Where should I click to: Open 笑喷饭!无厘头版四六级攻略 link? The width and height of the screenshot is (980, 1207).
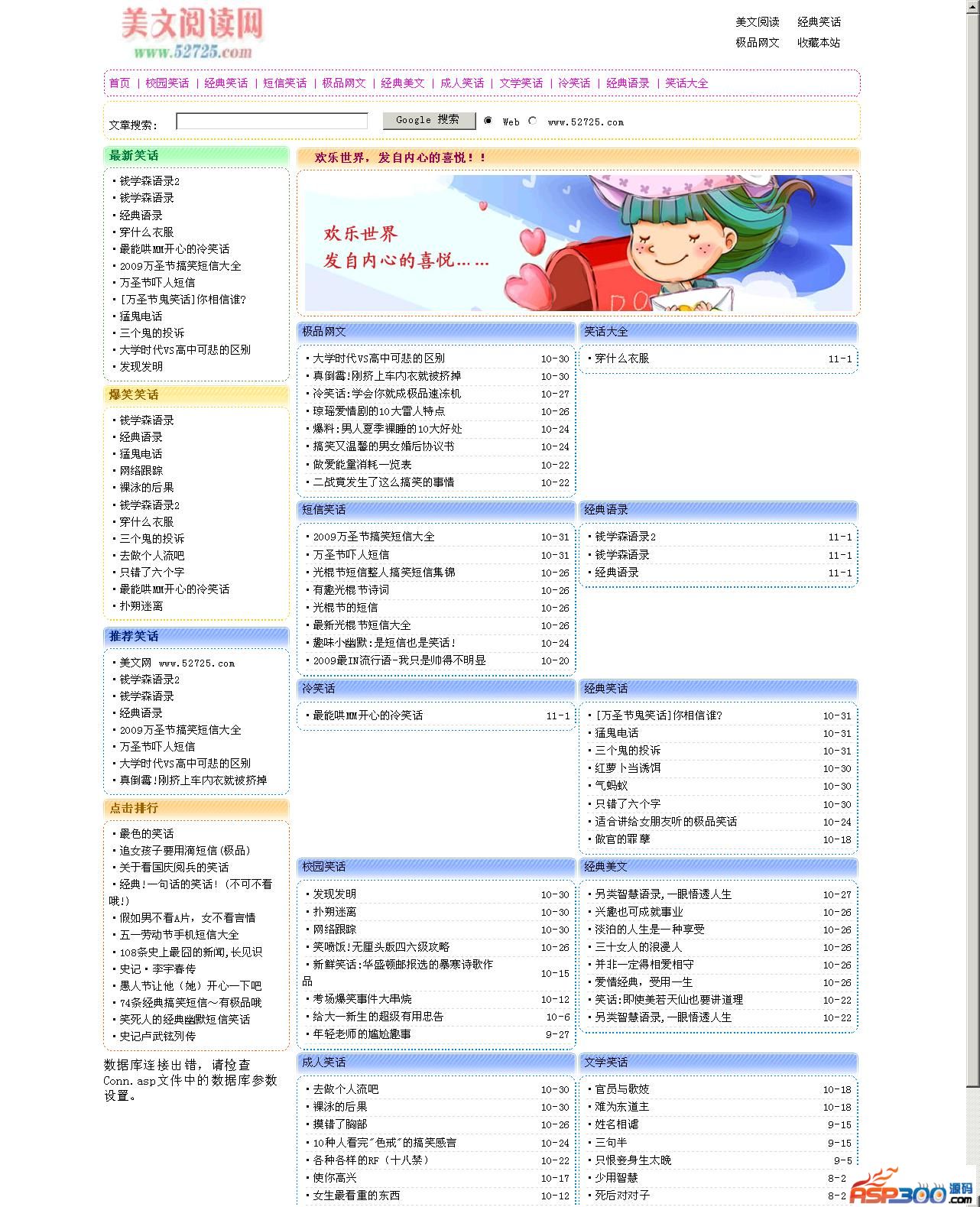point(381,947)
